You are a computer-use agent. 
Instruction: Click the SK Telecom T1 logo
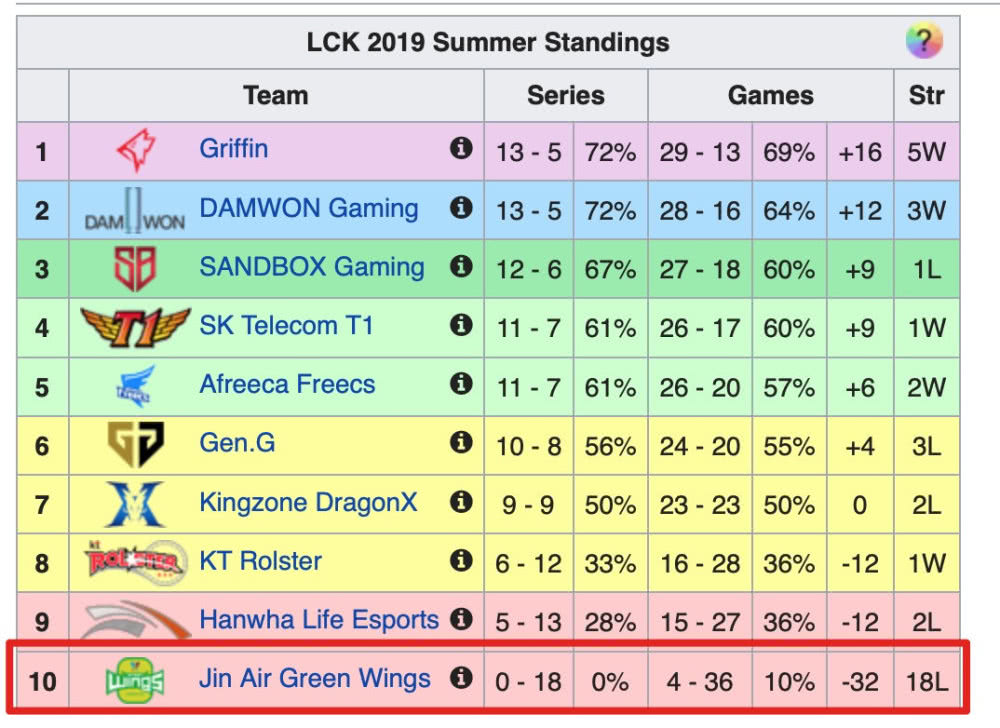click(x=135, y=326)
